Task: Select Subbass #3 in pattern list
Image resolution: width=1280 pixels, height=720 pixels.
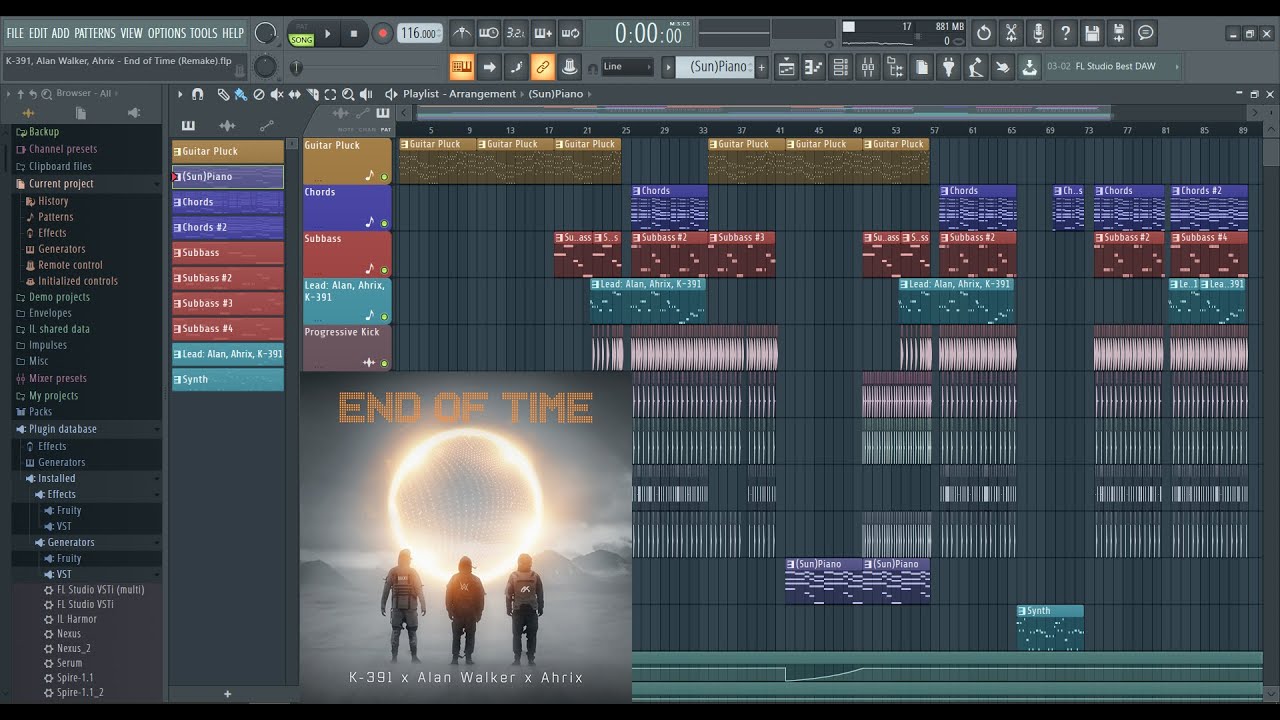Action: pyautogui.click(x=228, y=303)
